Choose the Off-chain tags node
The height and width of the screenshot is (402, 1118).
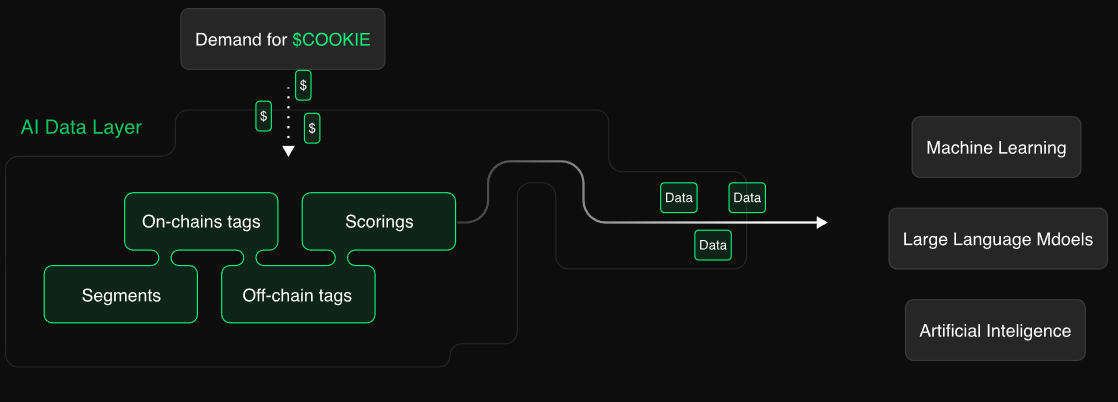pyautogui.click(x=297, y=295)
